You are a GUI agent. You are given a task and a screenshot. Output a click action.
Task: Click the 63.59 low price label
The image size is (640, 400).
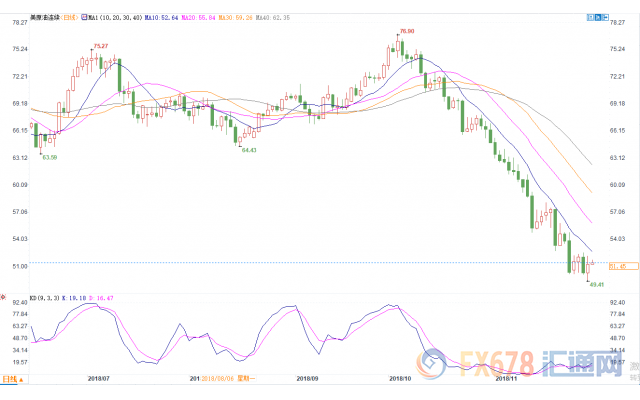coord(50,157)
